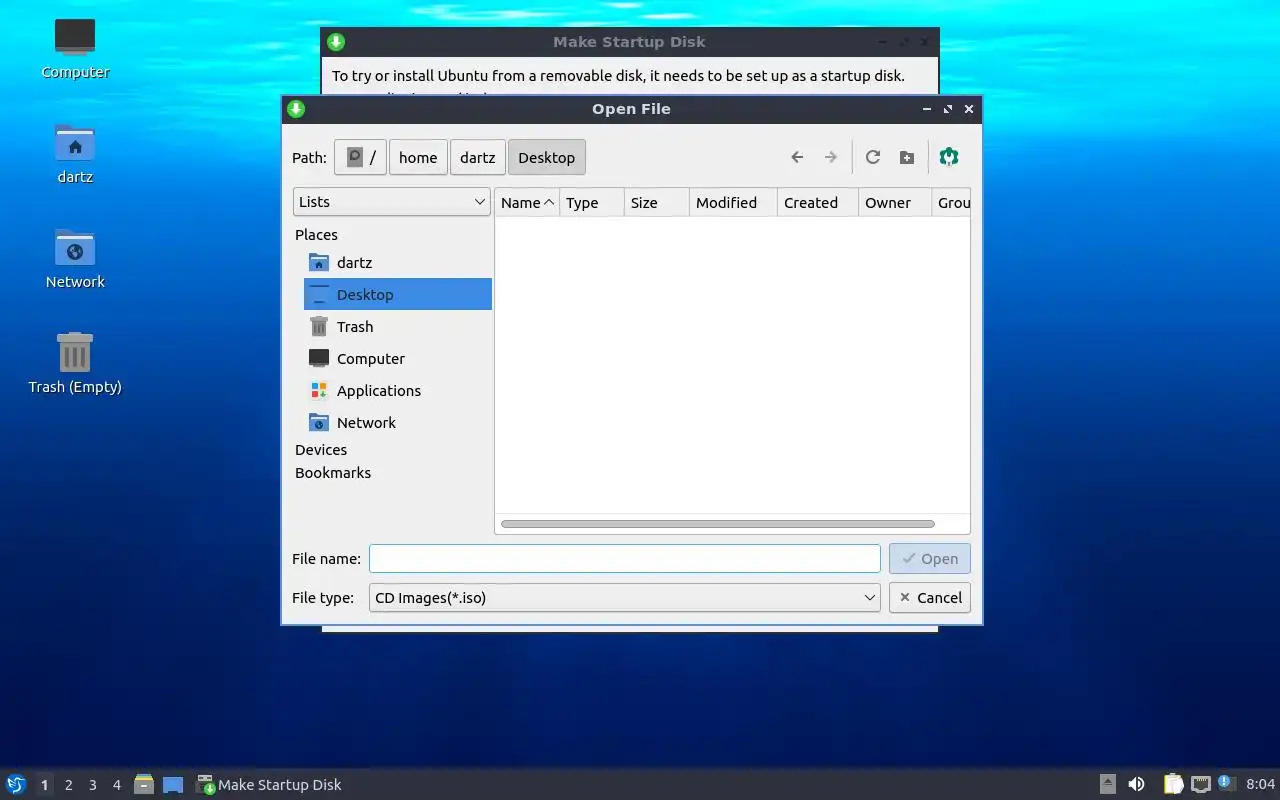Reload the current folder listing

(873, 157)
